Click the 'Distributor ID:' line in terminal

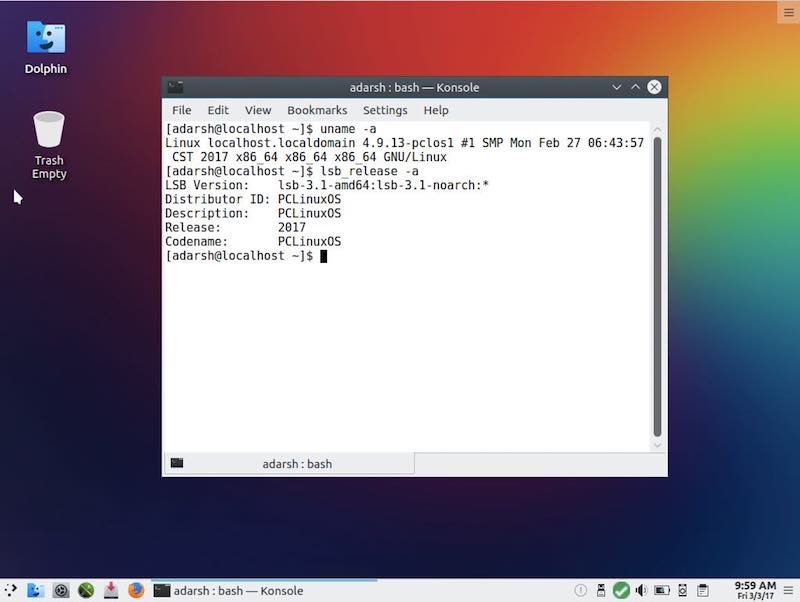pos(253,199)
